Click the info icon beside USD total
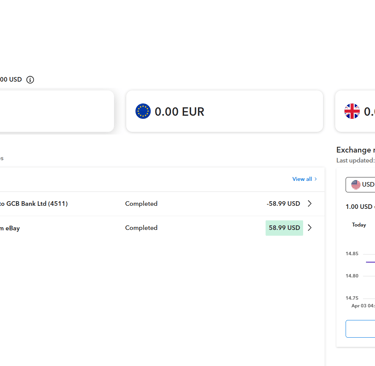Screen dimensions: 375x366 coord(30,80)
